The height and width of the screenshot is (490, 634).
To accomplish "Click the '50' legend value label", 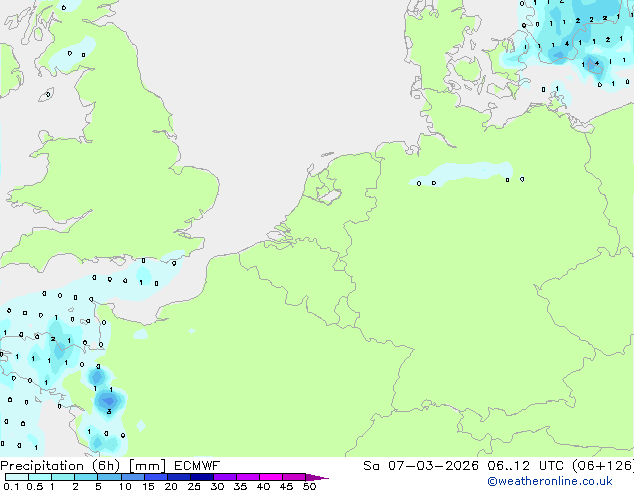I will tap(309, 486).
